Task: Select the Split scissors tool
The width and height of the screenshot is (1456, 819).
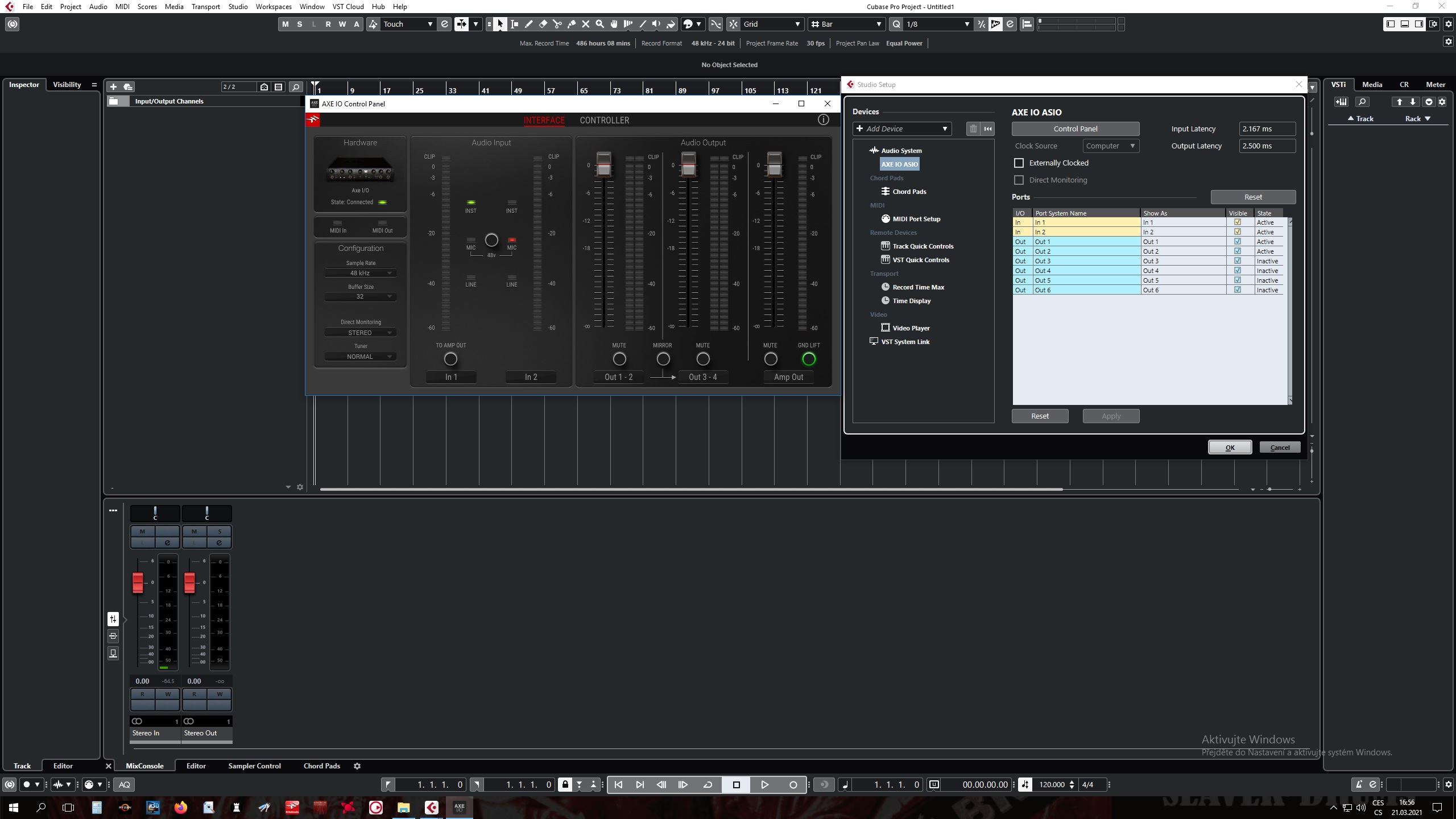Action: [x=557, y=24]
